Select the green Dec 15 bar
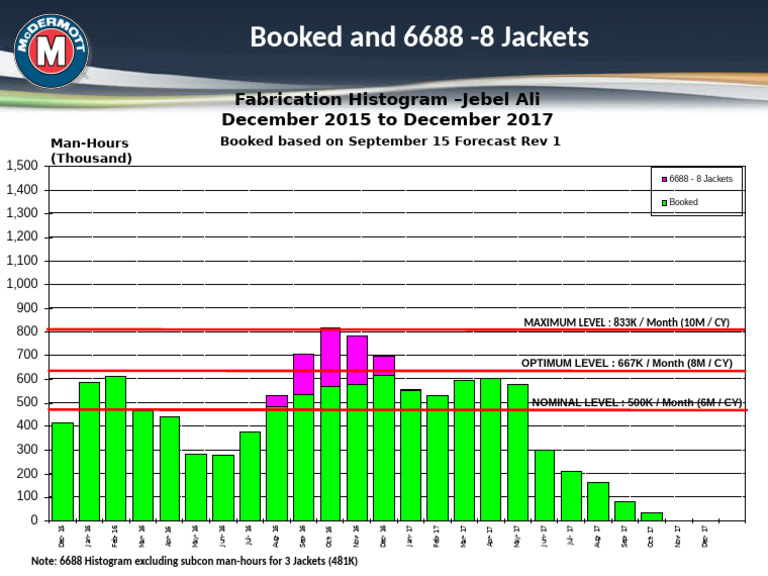Screen dimensions: 768x576 tap(63, 471)
